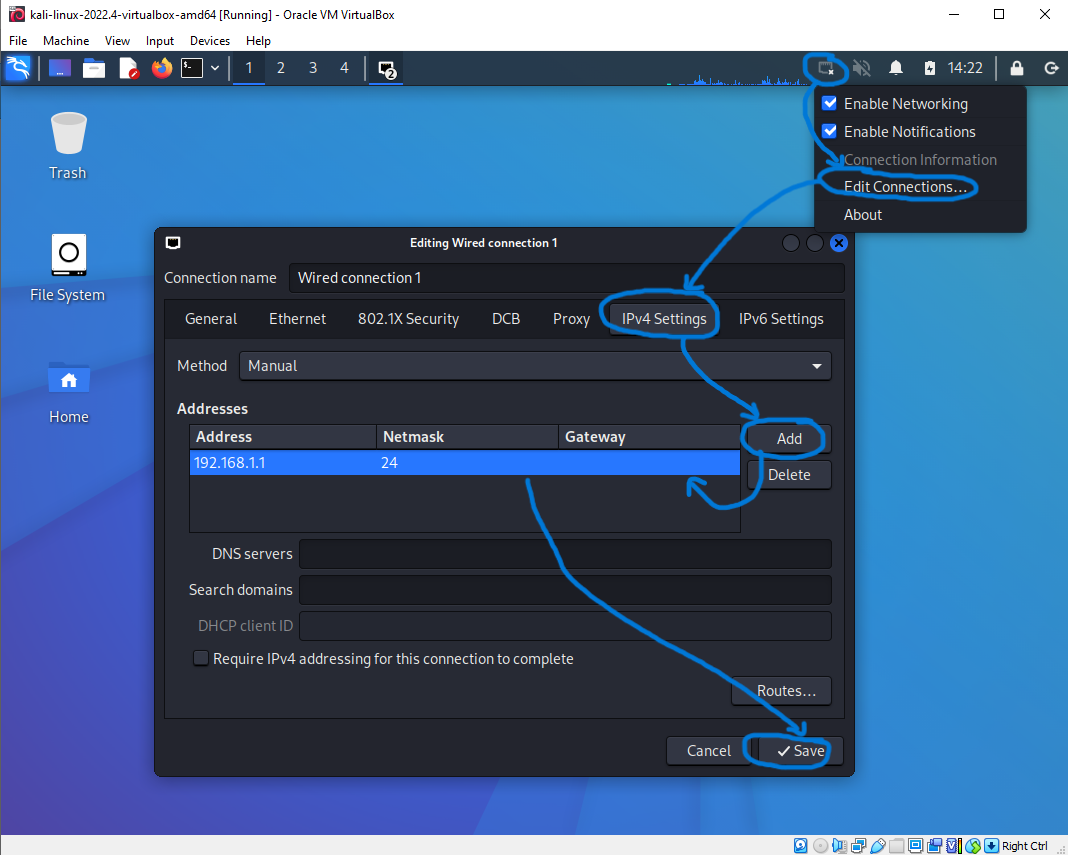Open the file manager panel icon

[94, 68]
